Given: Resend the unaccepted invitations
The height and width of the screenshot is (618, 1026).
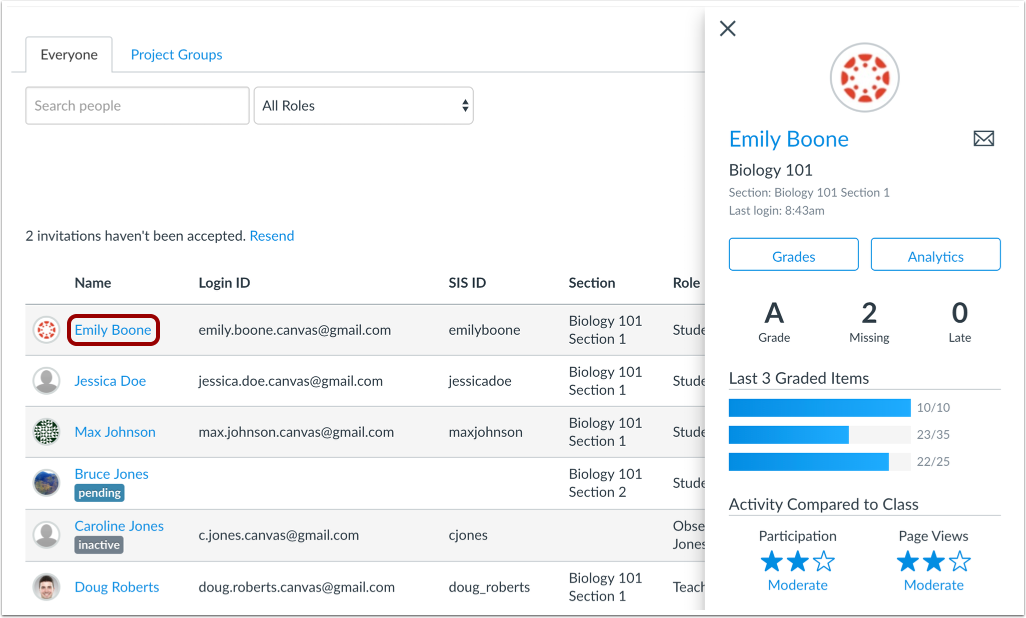Looking at the screenshot, I should point(272,236).
